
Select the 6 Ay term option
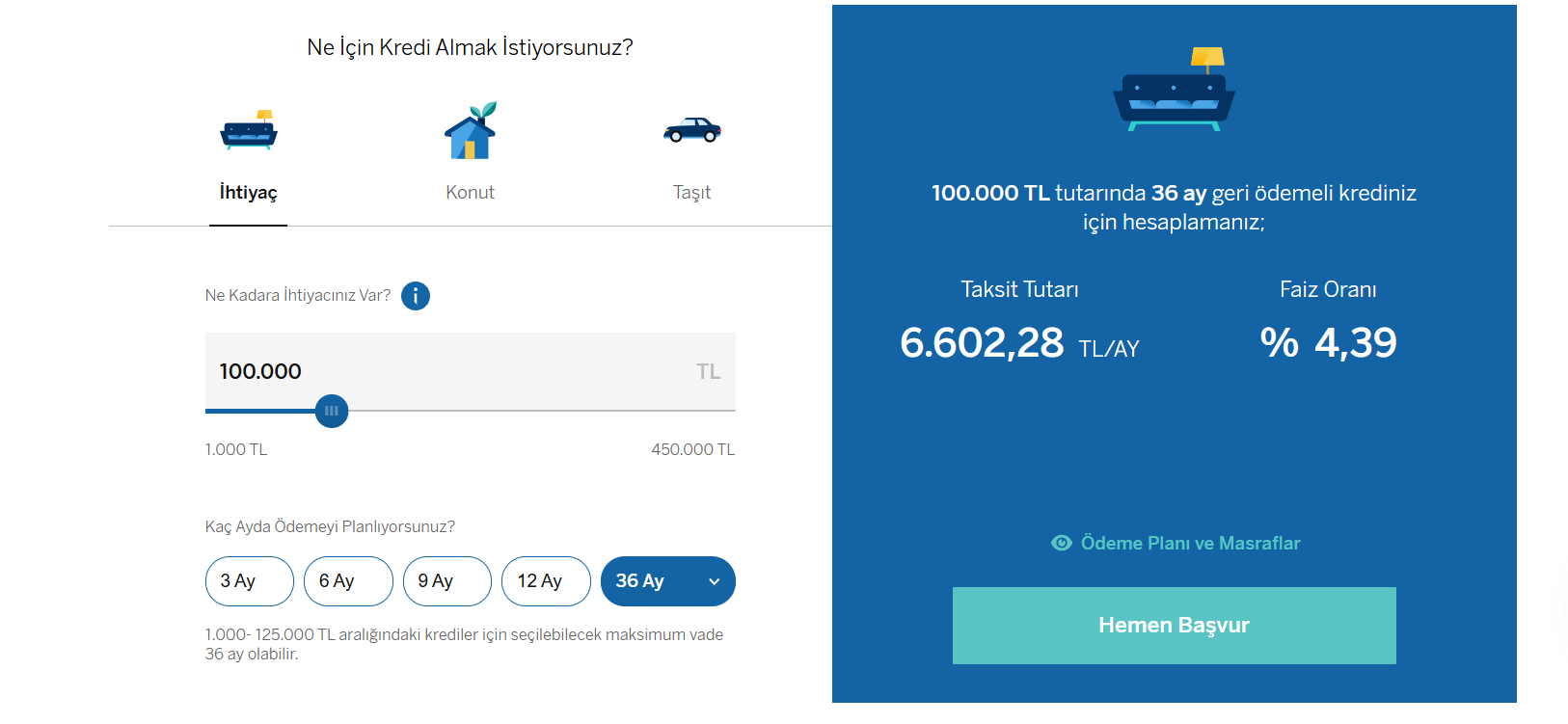[x=348, y=581]
